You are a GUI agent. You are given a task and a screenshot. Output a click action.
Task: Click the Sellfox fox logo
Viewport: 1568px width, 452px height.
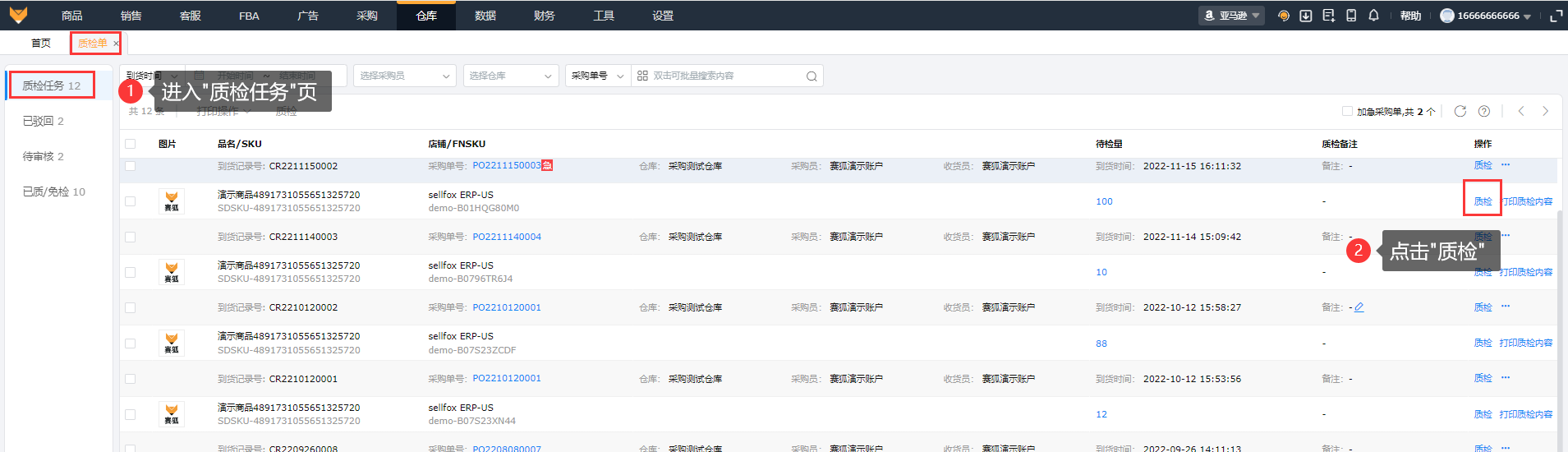tap(18, 15)
